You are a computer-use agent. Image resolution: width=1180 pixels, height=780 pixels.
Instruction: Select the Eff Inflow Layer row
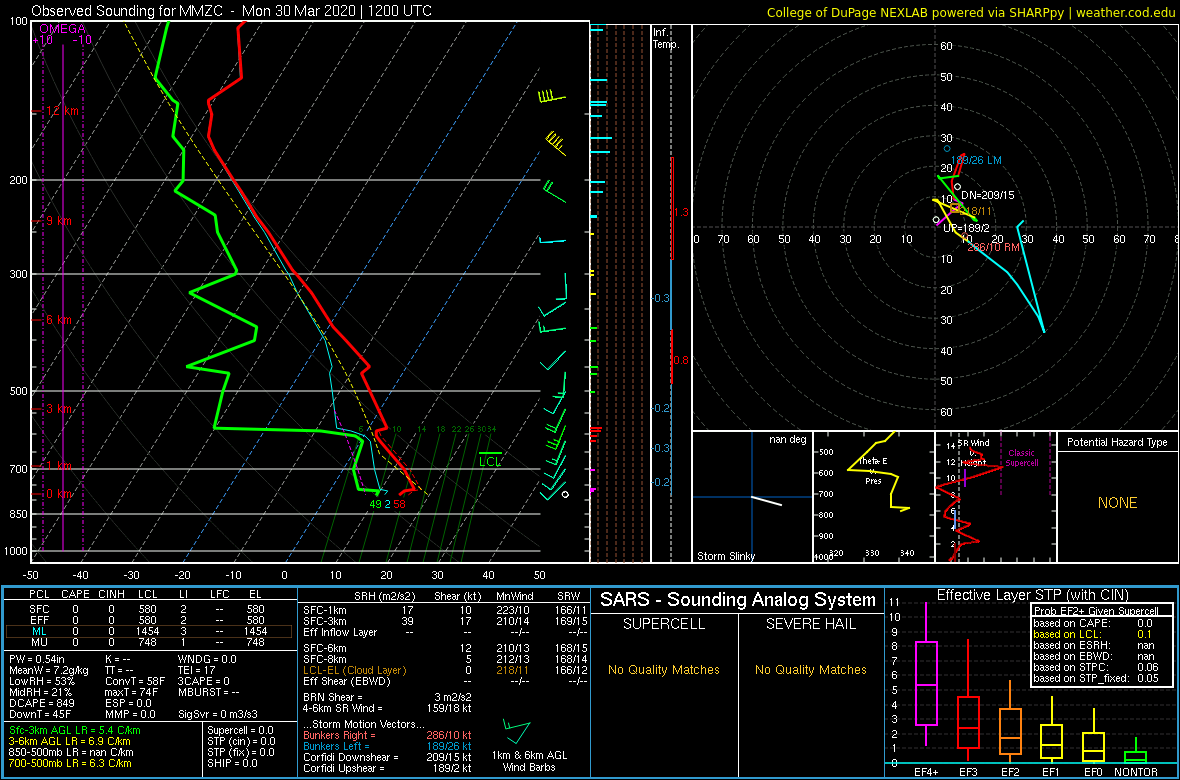444,631
